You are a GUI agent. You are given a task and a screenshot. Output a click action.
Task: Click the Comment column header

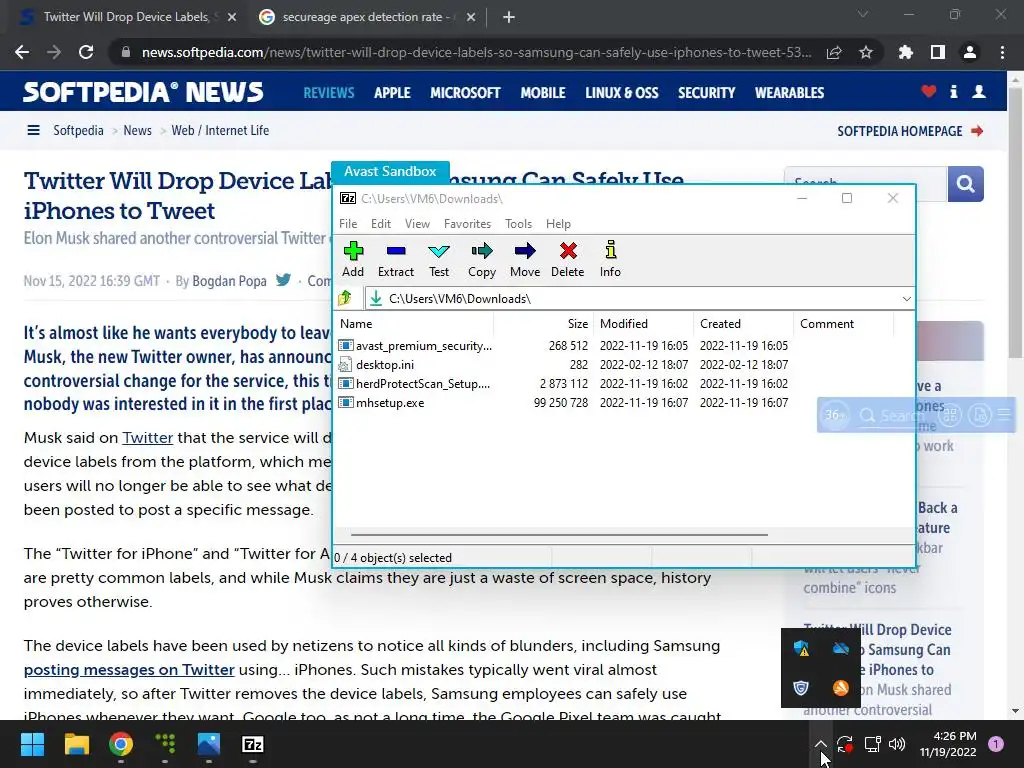843,323
